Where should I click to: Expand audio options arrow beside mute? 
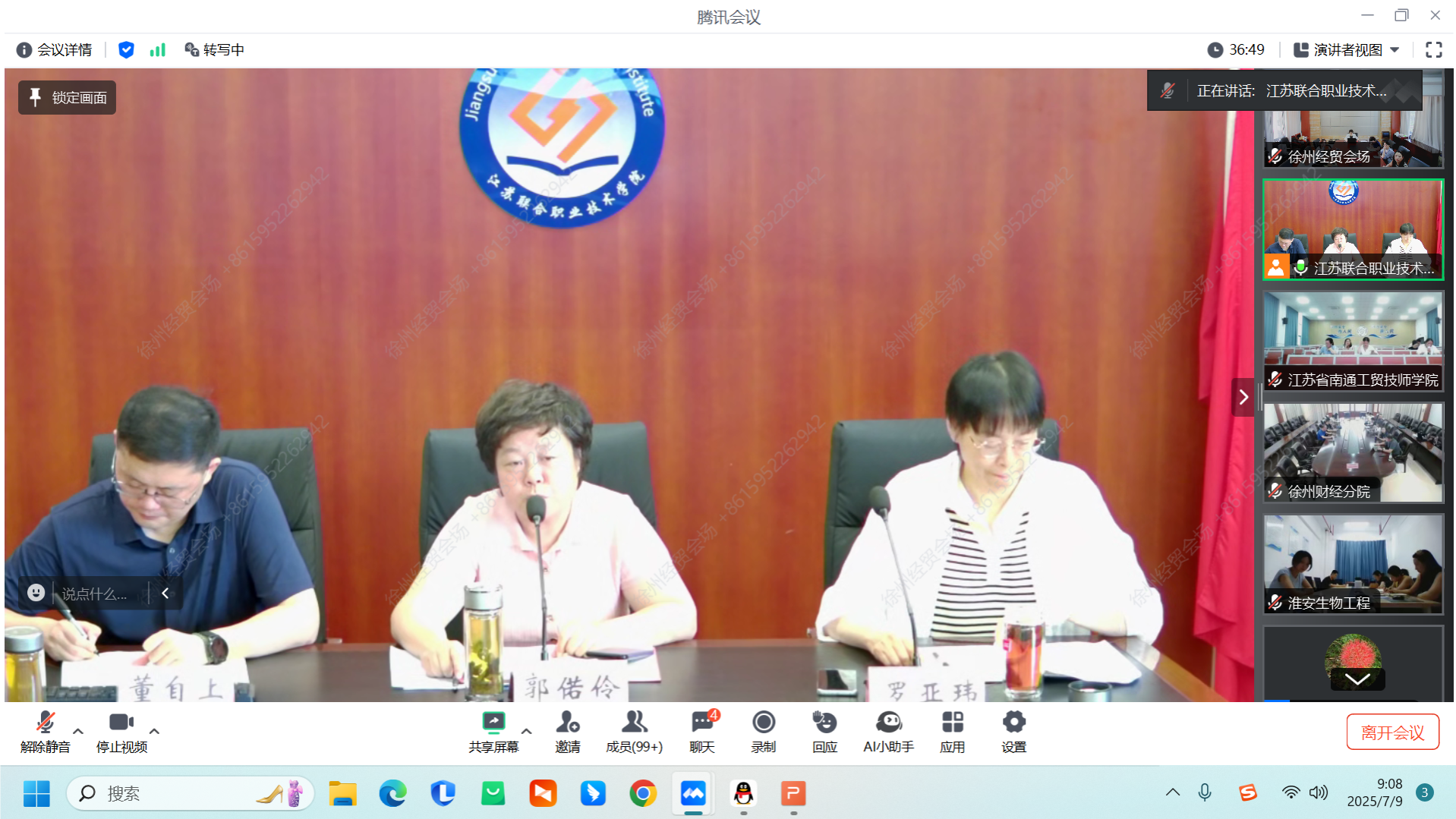pyautogui.click(x=78, y=731)
